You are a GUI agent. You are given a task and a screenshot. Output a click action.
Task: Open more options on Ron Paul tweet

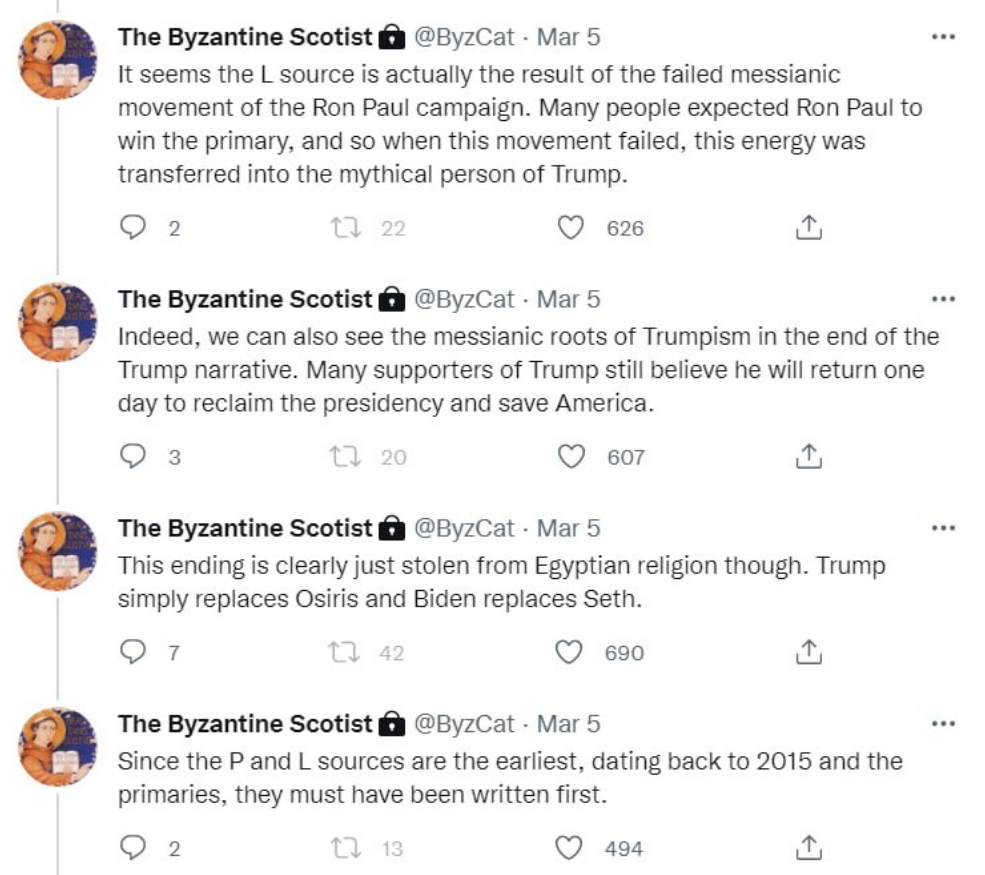942,38
